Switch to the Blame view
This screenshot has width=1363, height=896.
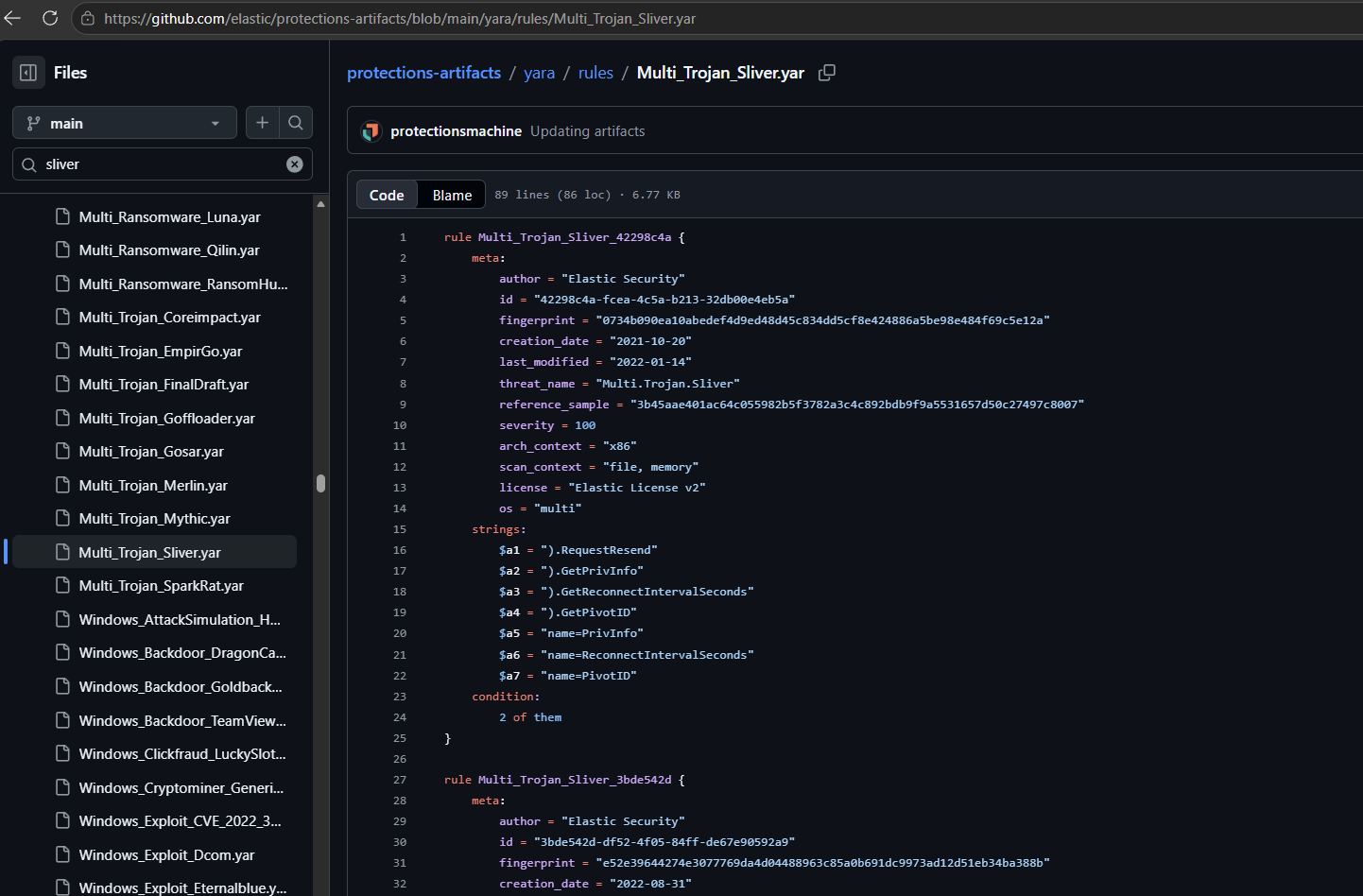coord(452,195)
